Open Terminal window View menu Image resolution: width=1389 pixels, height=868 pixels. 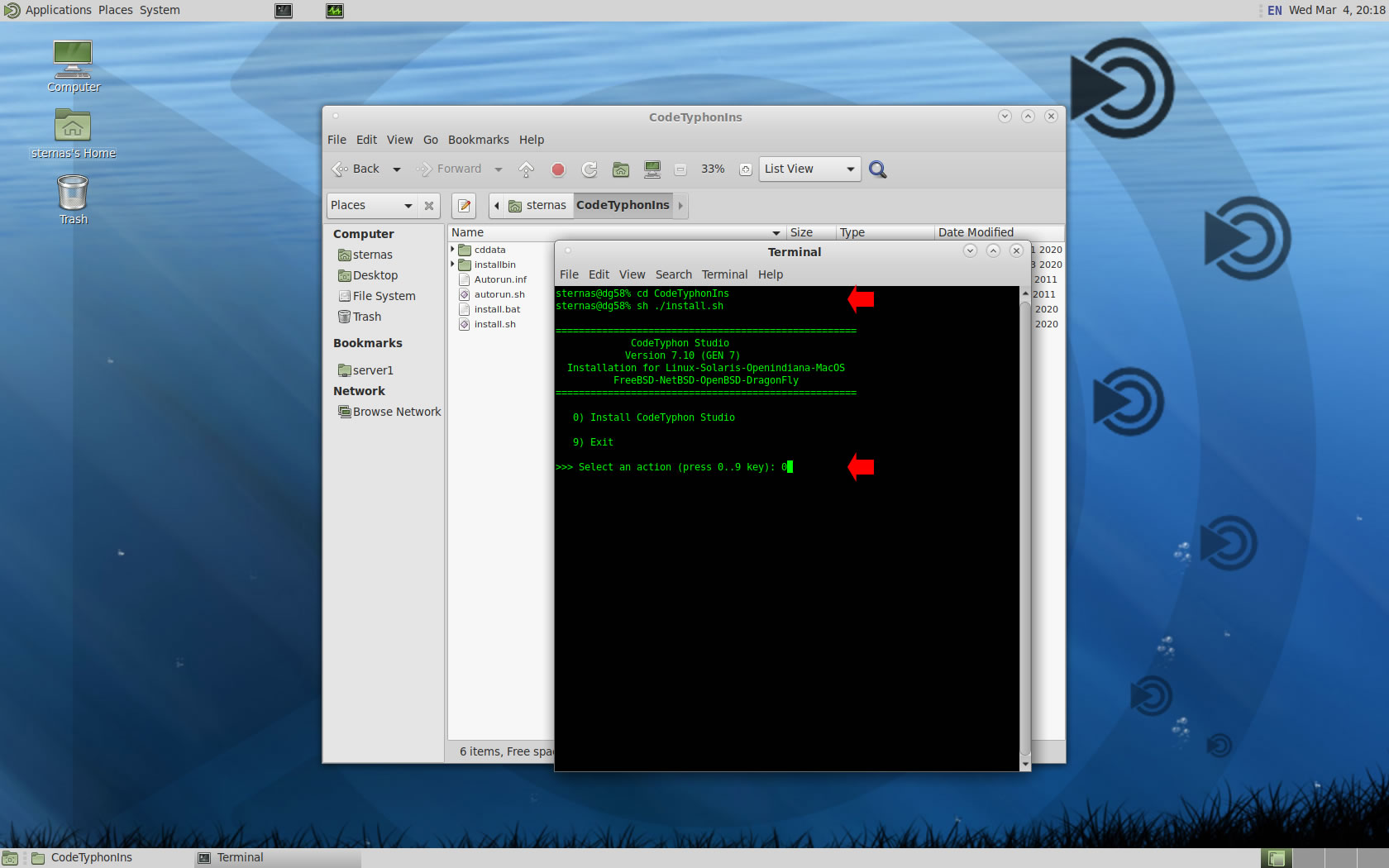pyautogui.click(x=632, y=274)
